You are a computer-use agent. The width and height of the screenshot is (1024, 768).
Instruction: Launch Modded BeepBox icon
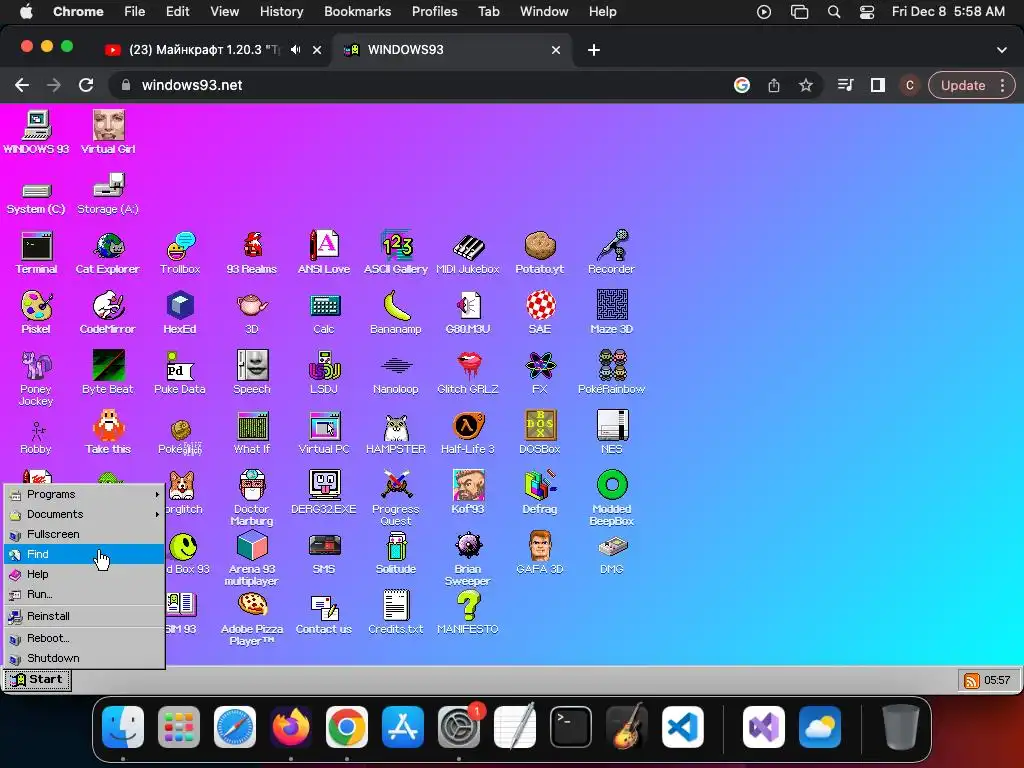pyautogui.click(x=611, y=498)
